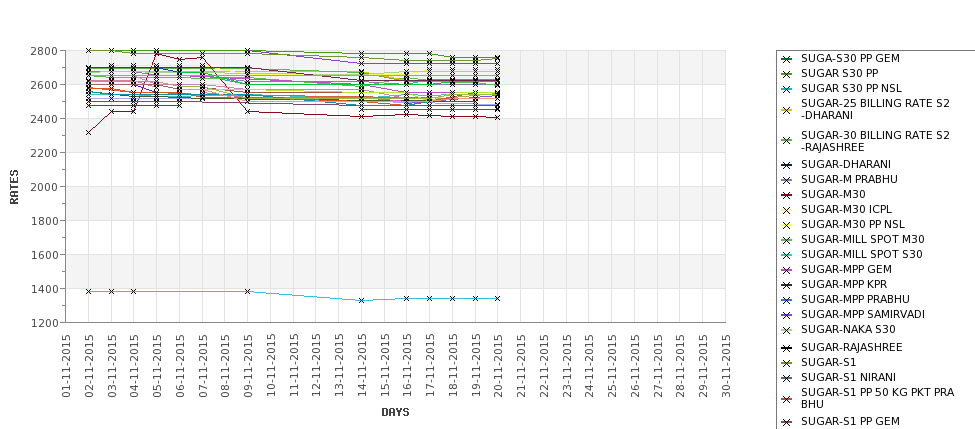Click the dark red point near 2320 on 02-11-2015
This screenshot has width=975, height=429.
coord(88,132)
